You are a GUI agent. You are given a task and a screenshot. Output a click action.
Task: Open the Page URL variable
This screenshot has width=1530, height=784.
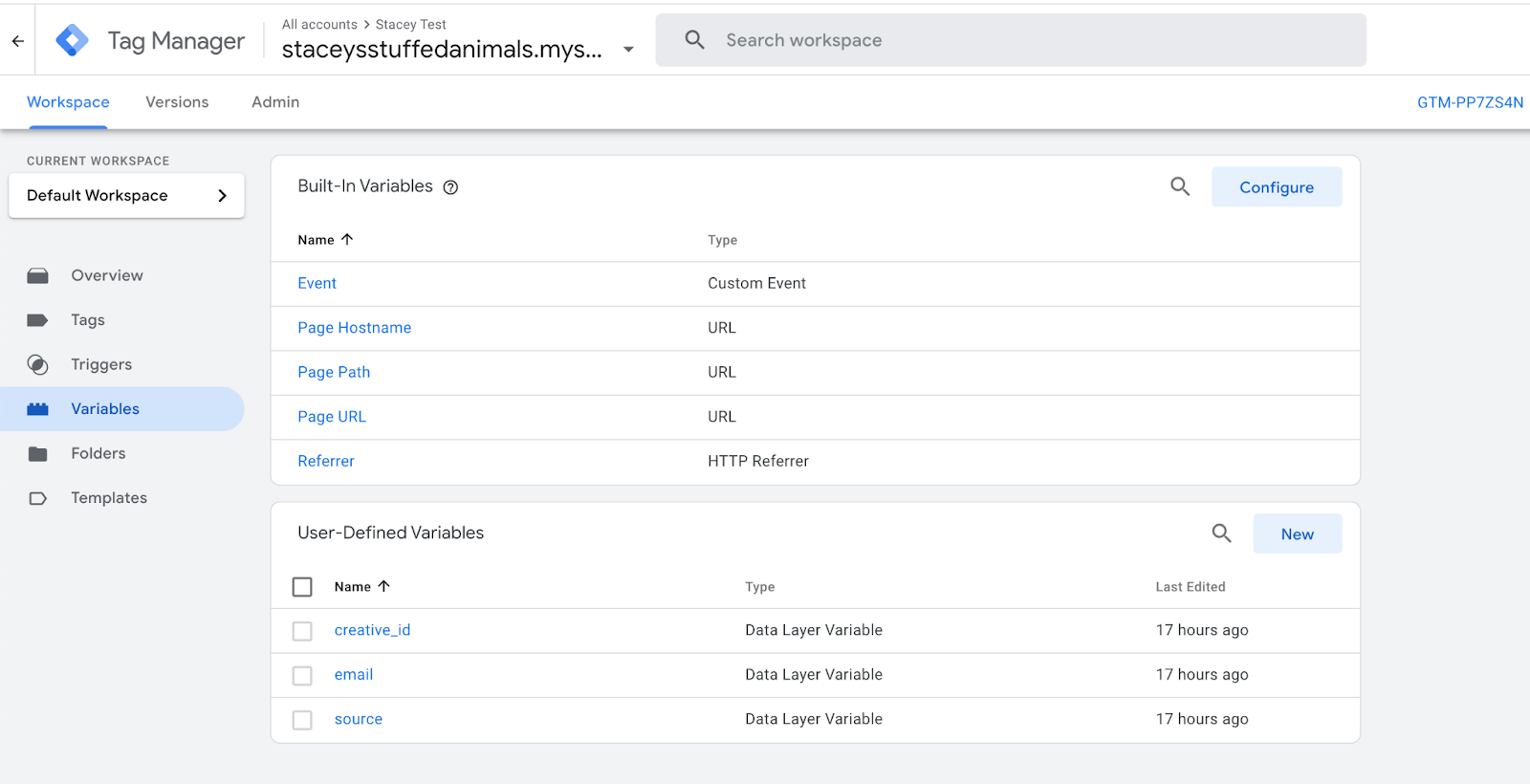pos(332,417)
